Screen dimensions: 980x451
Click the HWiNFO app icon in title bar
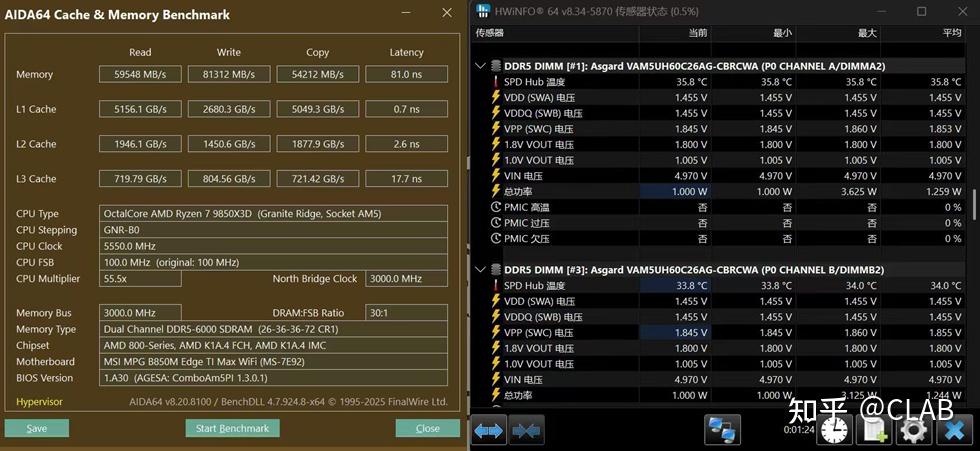pyautogui.click(x=483, y=11)
